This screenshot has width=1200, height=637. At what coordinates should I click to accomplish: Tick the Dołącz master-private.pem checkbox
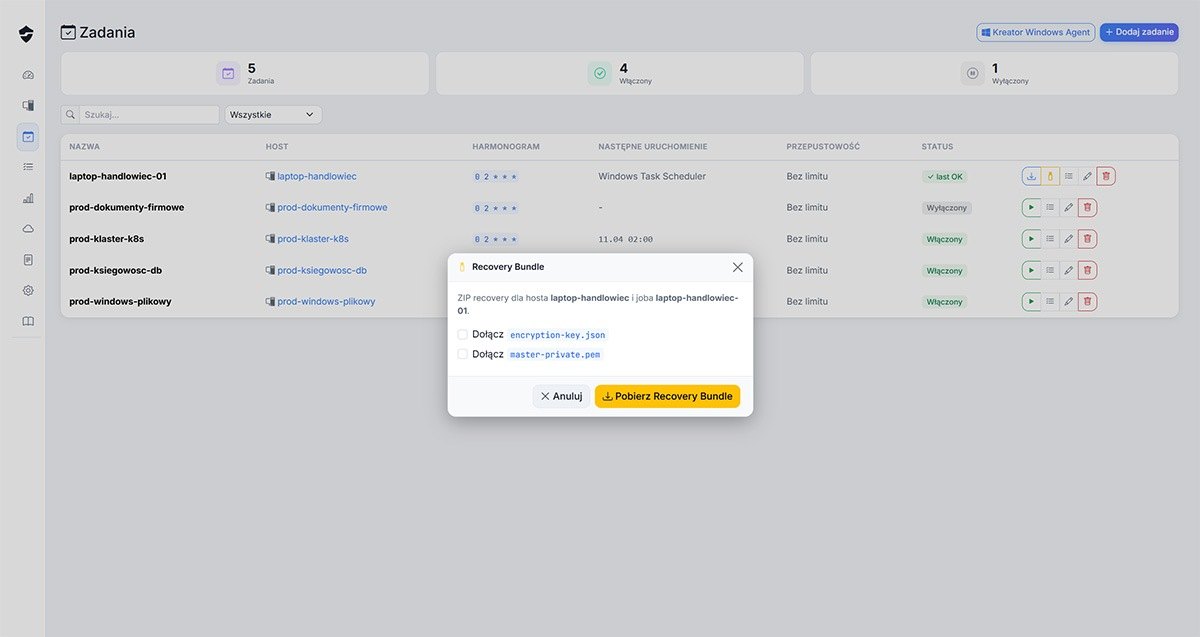coord(463,354)
